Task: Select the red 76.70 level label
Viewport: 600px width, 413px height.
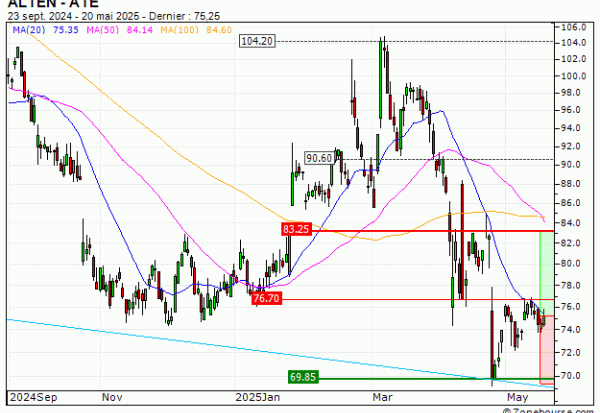Action: click(x=266, y=298)
